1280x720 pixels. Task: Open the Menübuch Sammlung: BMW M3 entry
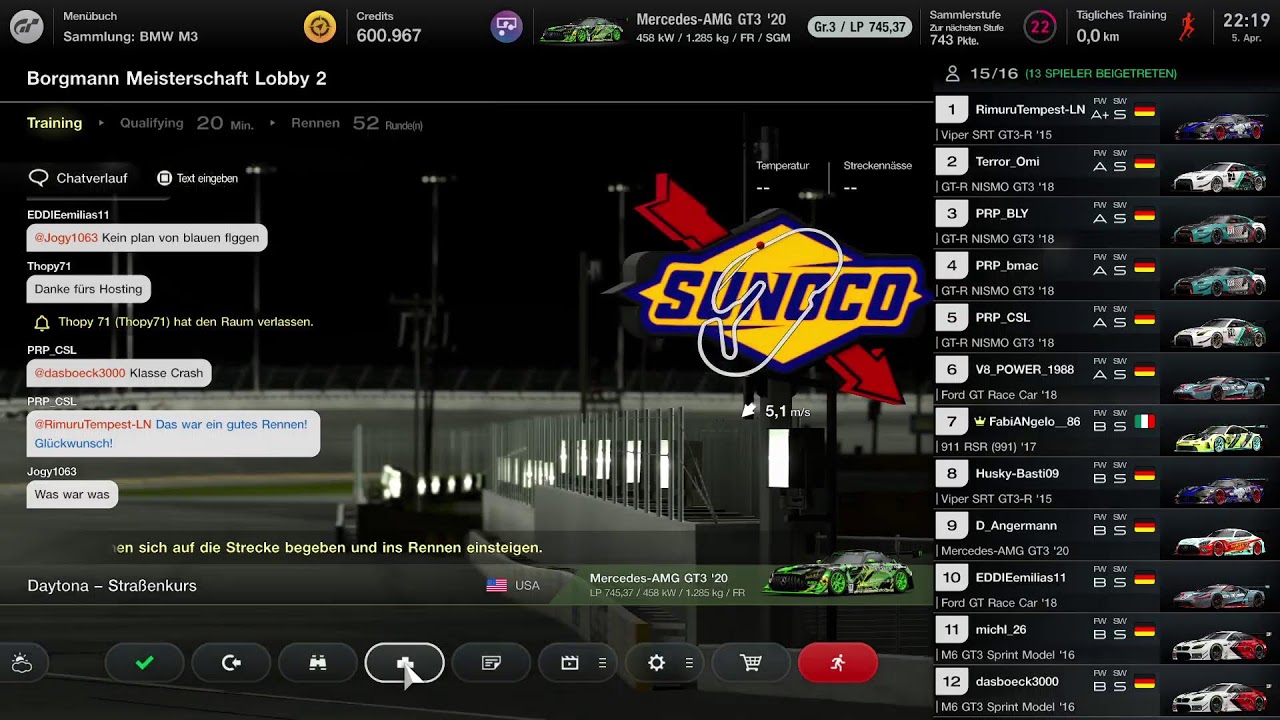coord(130,27)
